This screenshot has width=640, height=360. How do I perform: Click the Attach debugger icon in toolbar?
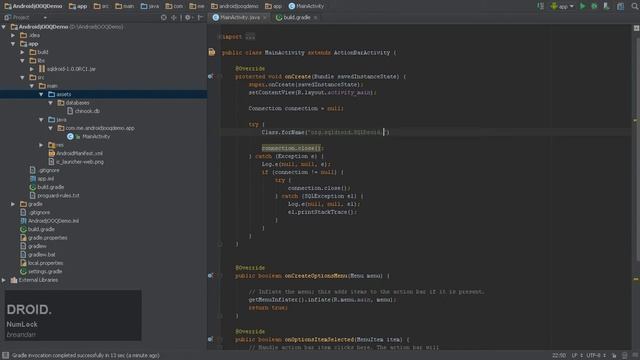(607, 6)
